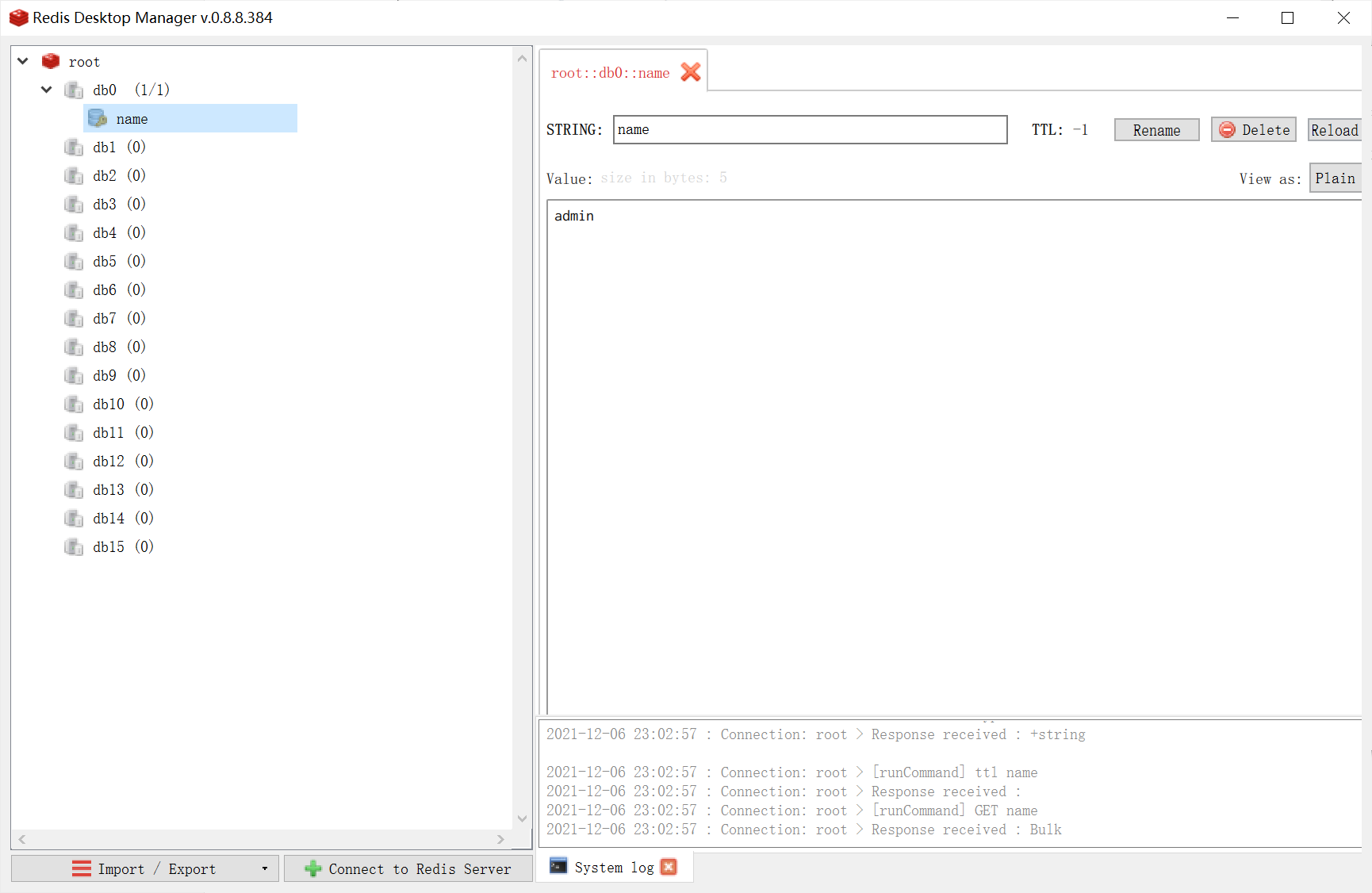This screenshot has height=893, width=1372.
Task: Click the db7 database icon
Action: 74,318
